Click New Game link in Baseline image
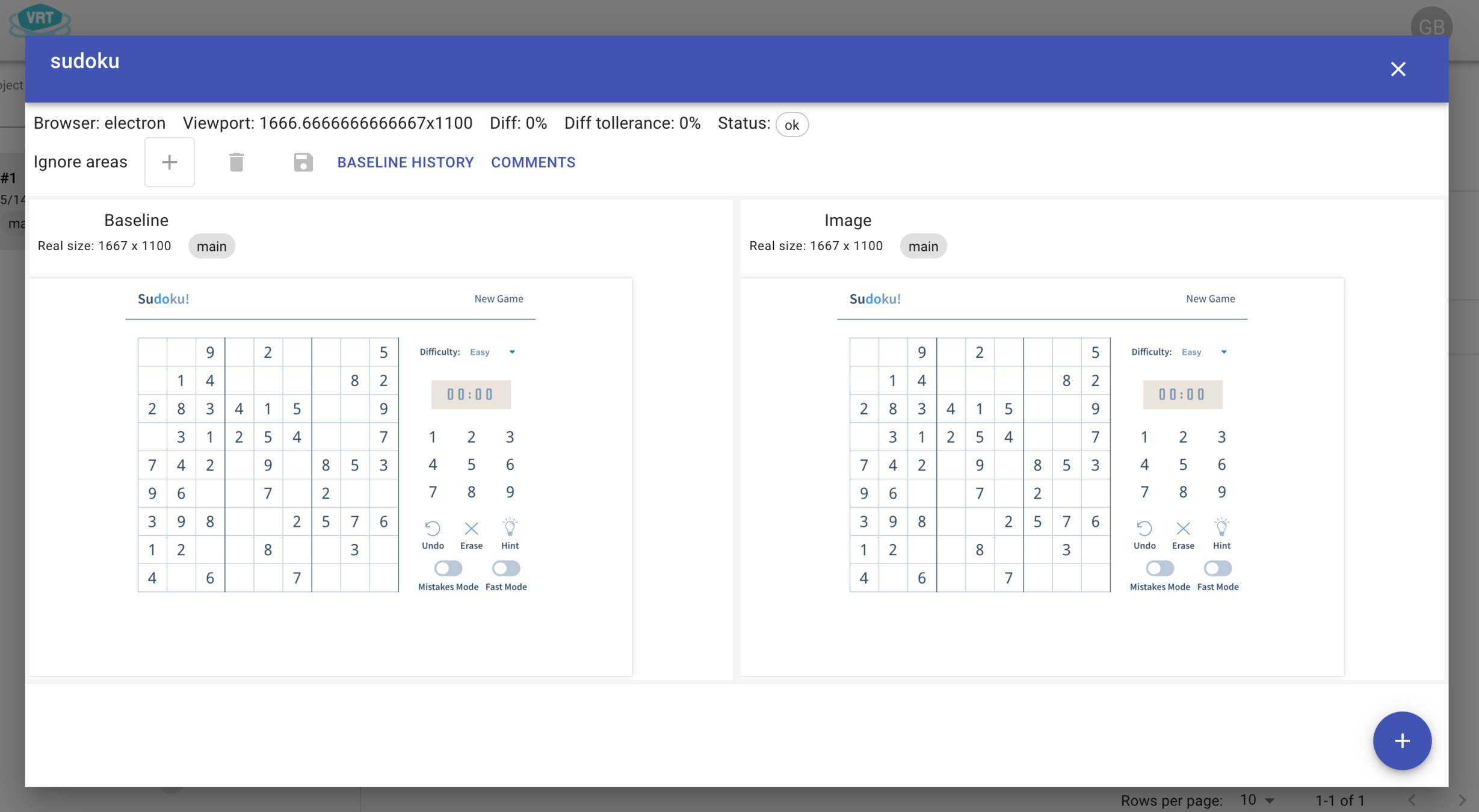 coord(499,298)
